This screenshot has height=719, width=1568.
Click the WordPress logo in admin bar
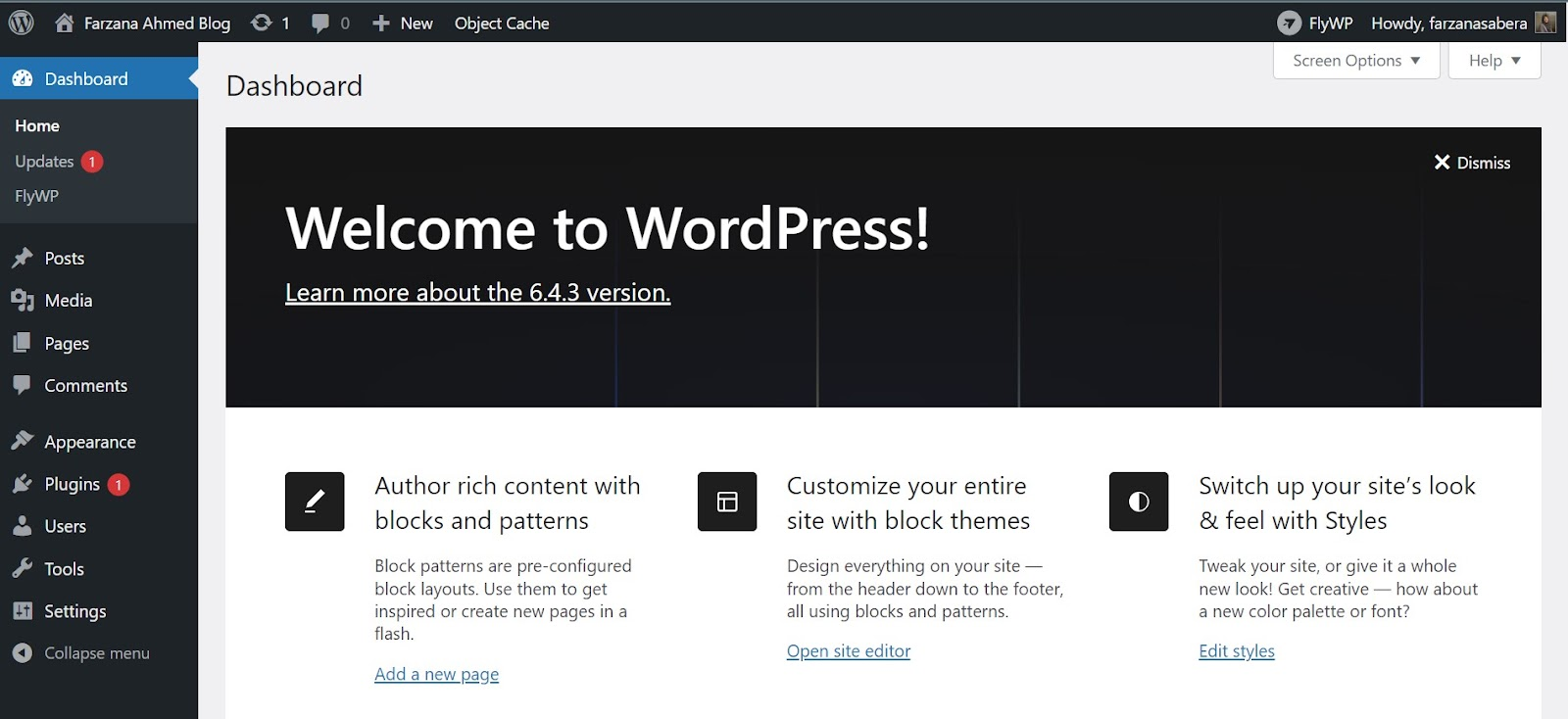tap(21, 23)
